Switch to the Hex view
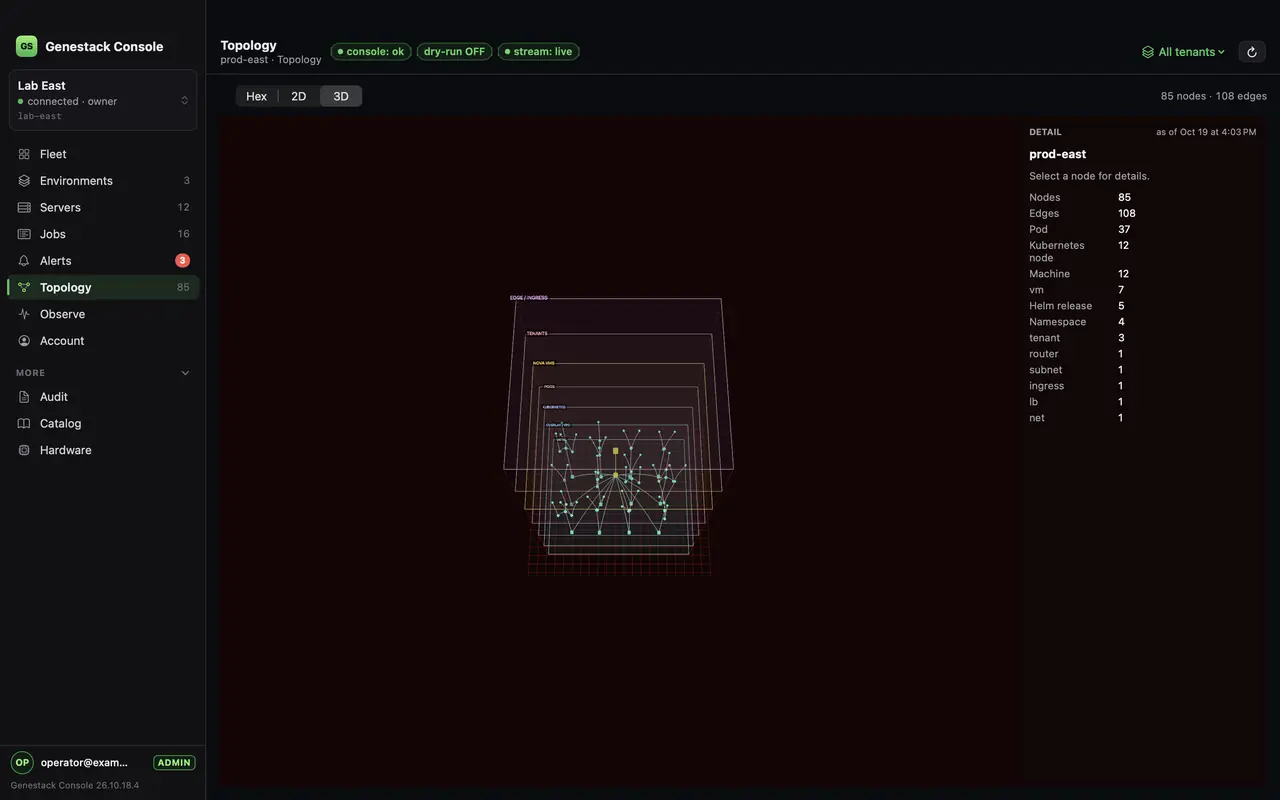 [x=257, y=96]
